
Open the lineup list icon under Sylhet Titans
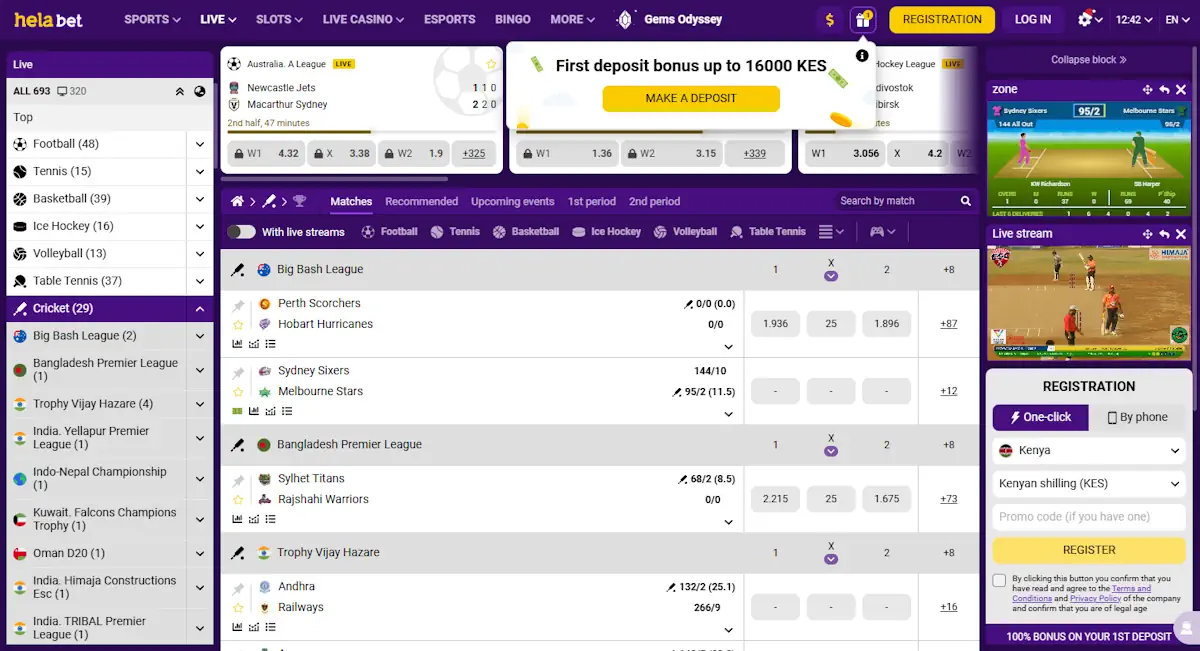point(270,519)
